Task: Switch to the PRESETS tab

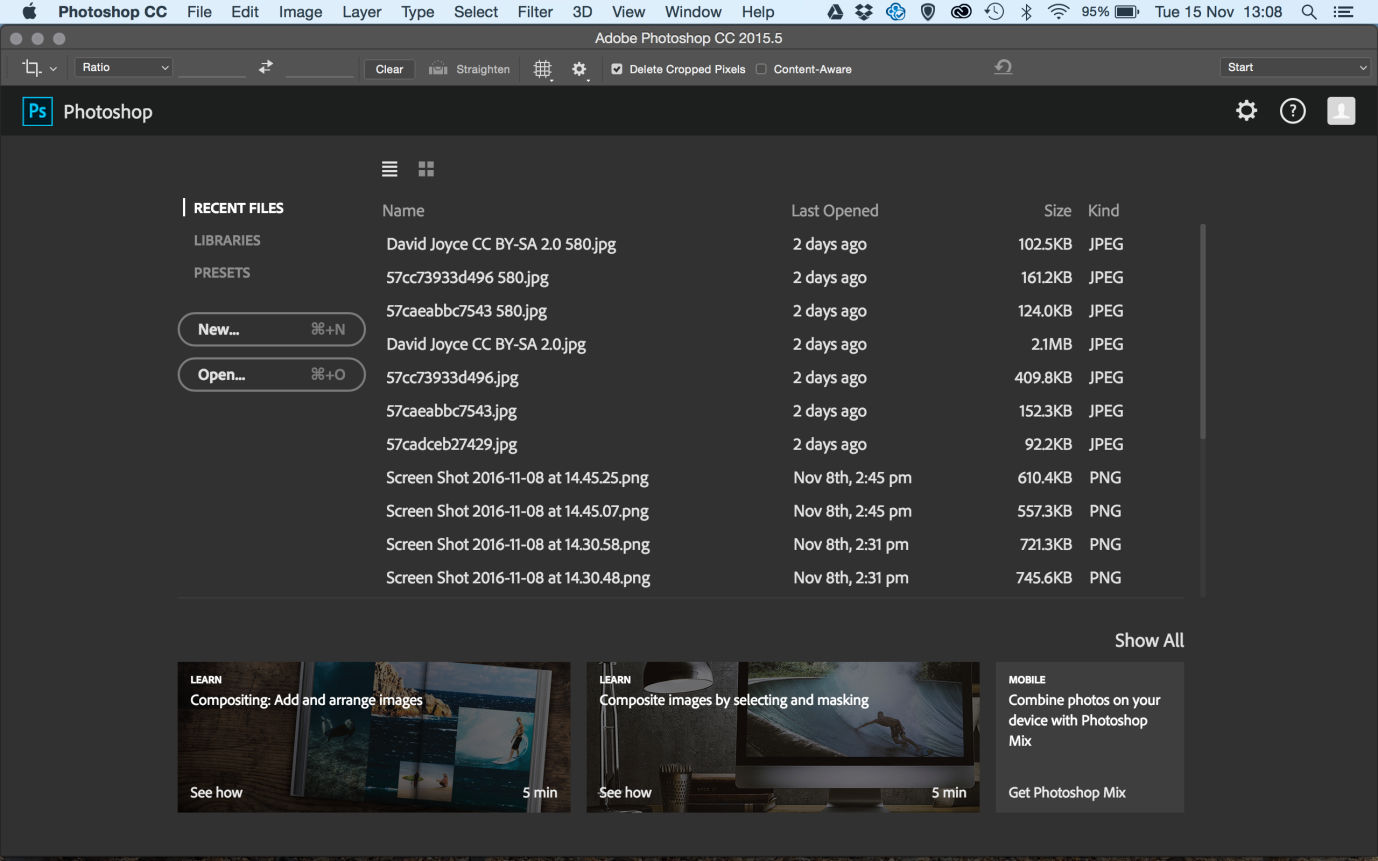Action: point(222,272)
